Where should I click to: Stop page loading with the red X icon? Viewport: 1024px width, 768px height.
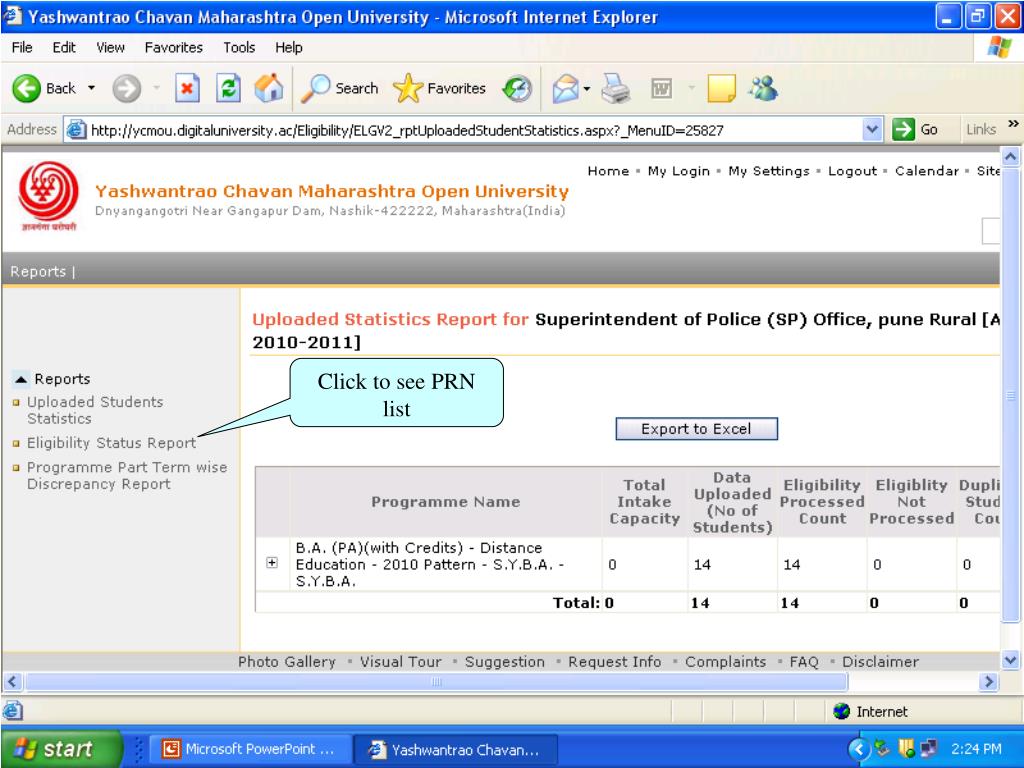click(187, 88)
